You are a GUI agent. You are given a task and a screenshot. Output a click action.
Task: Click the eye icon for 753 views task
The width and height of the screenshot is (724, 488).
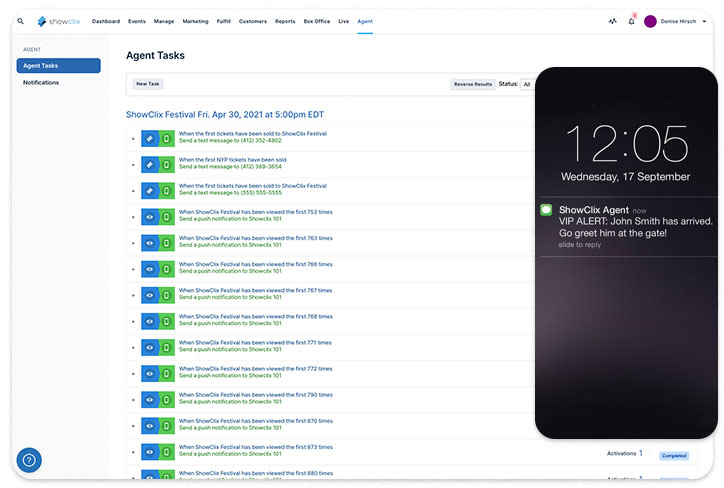[x=149, y=216]
